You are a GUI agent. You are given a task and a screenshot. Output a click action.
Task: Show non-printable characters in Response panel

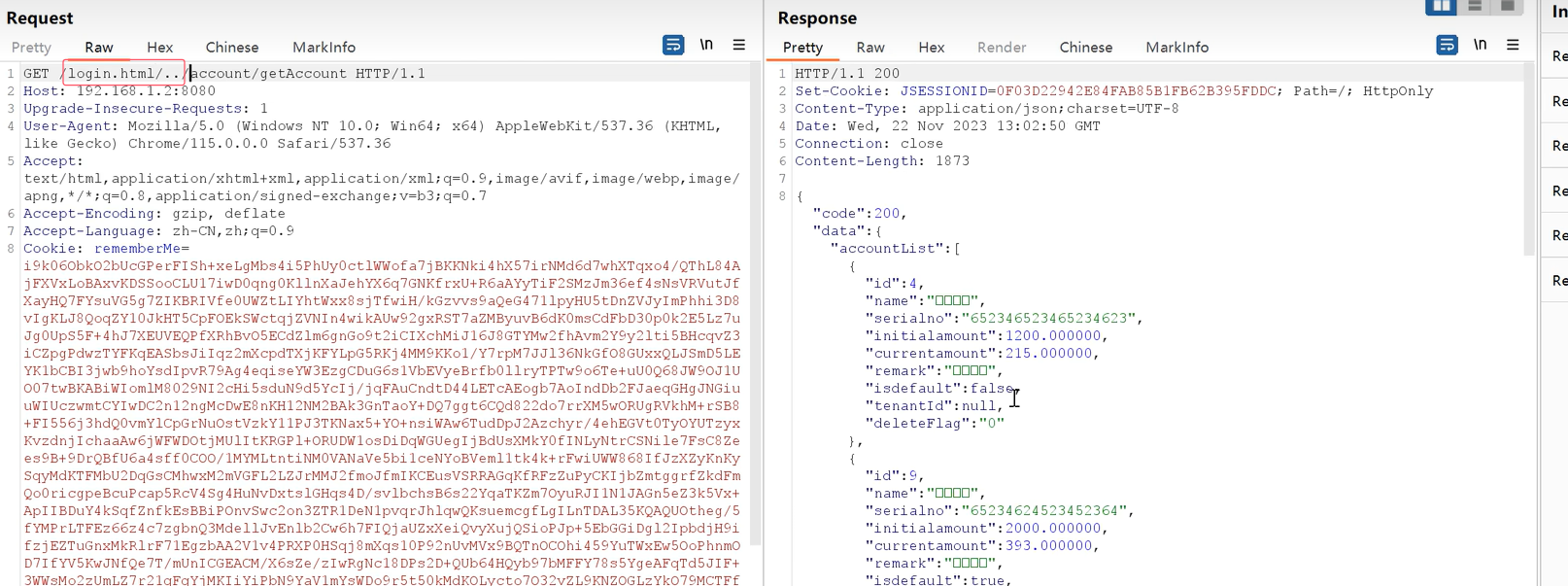1480,46
